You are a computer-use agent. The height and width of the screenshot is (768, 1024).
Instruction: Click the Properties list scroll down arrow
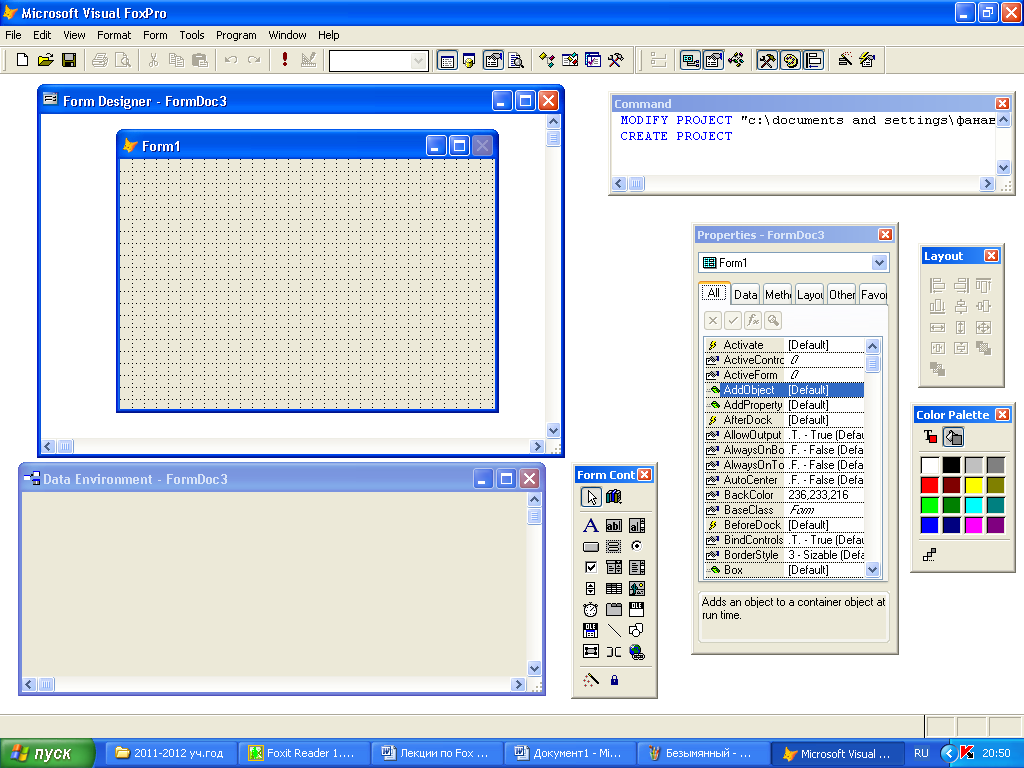872,569
